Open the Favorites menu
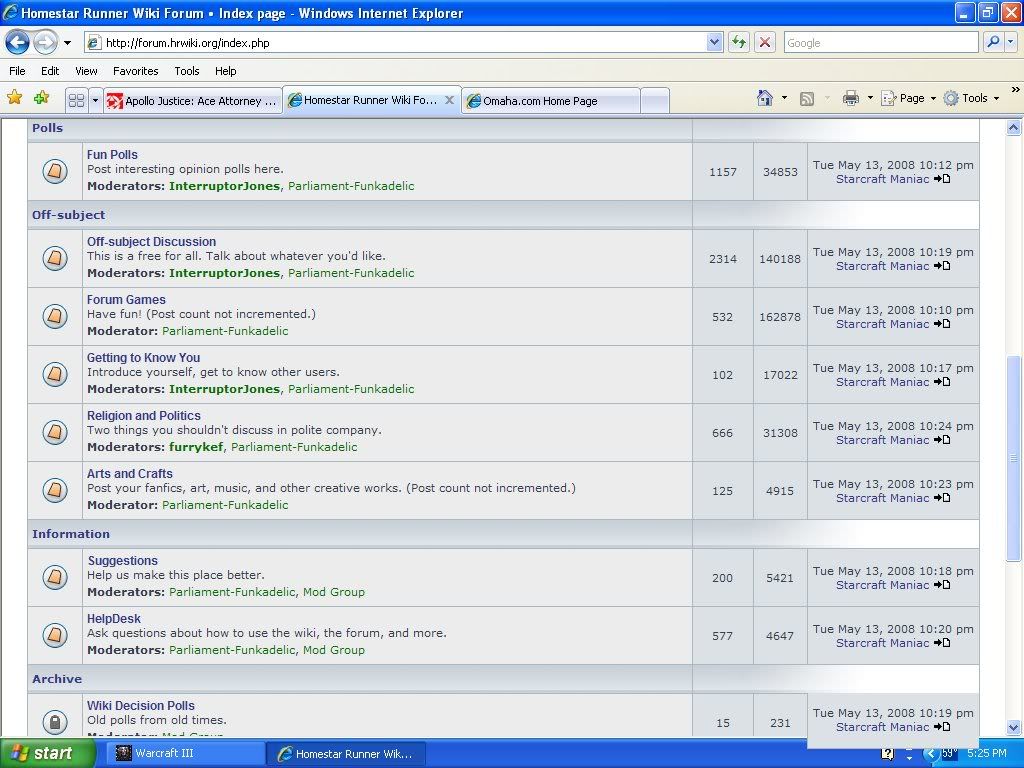Screen dimensions: 1024x768 click(135, 71)
